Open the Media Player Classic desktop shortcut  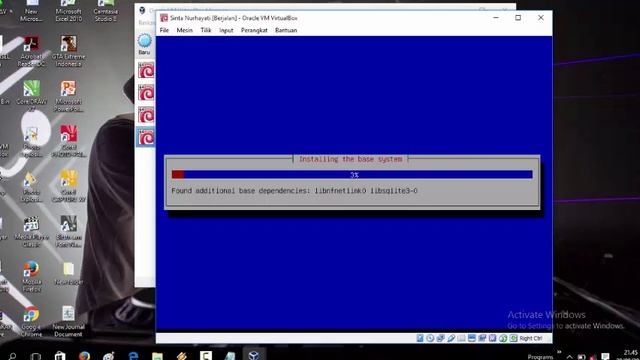(31, 232)
